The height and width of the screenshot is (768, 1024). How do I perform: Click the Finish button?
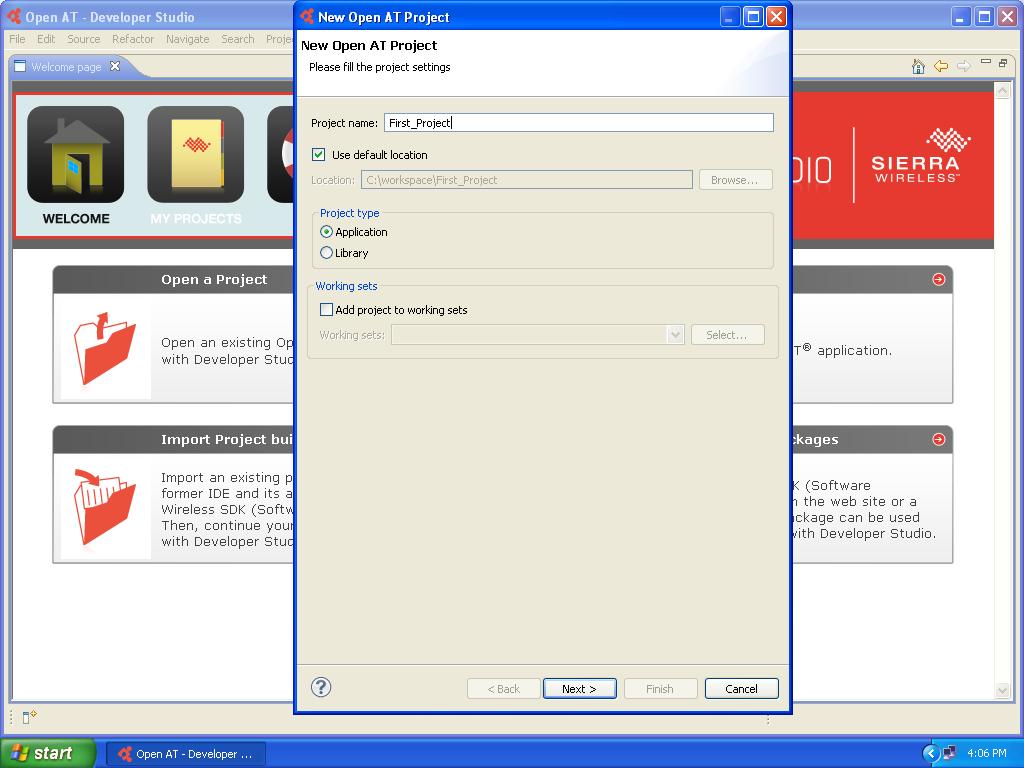660,688
